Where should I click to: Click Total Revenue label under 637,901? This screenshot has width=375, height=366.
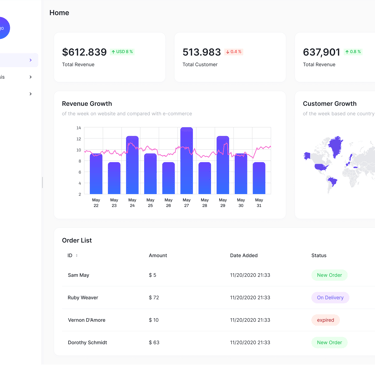click(319, 64)
